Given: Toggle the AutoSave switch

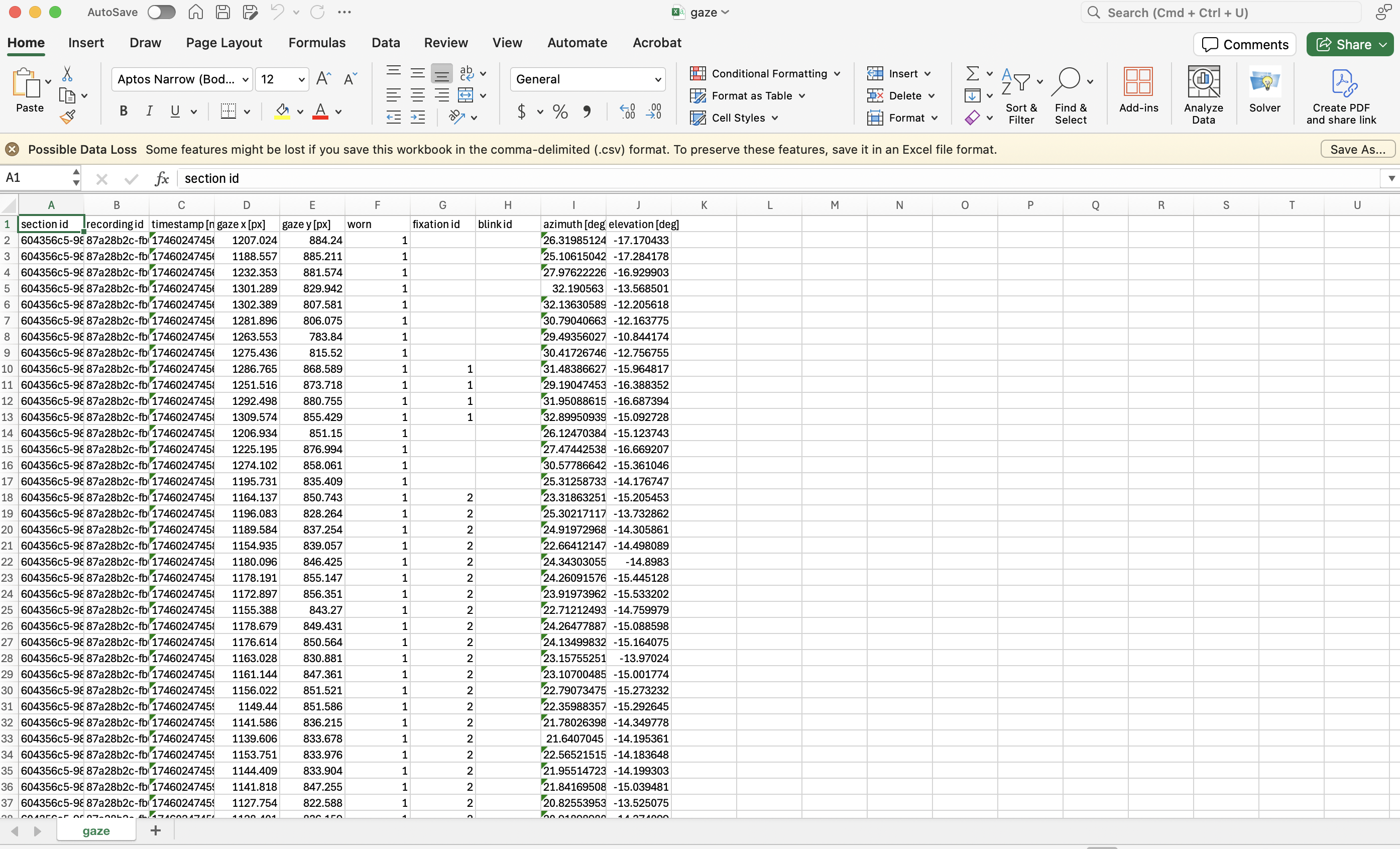Looking at the screenshot, I should pyautogui.click(x=161, y=13).
